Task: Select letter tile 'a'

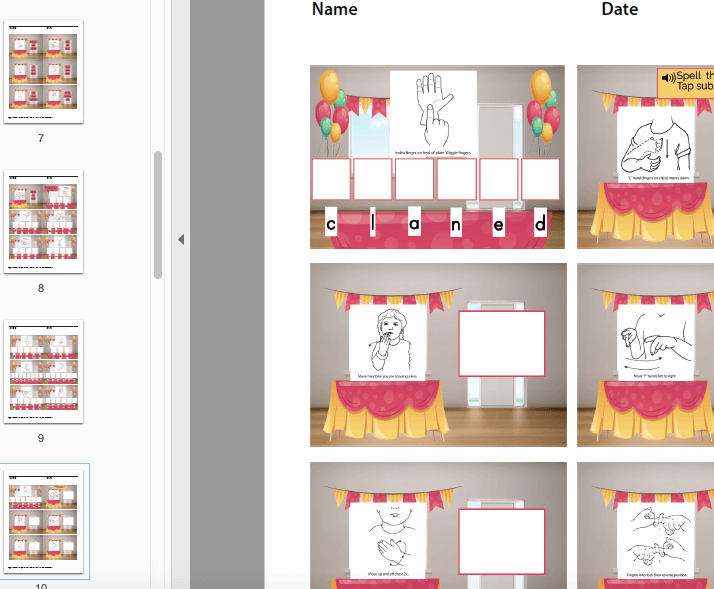Action: tap(414, 223)
